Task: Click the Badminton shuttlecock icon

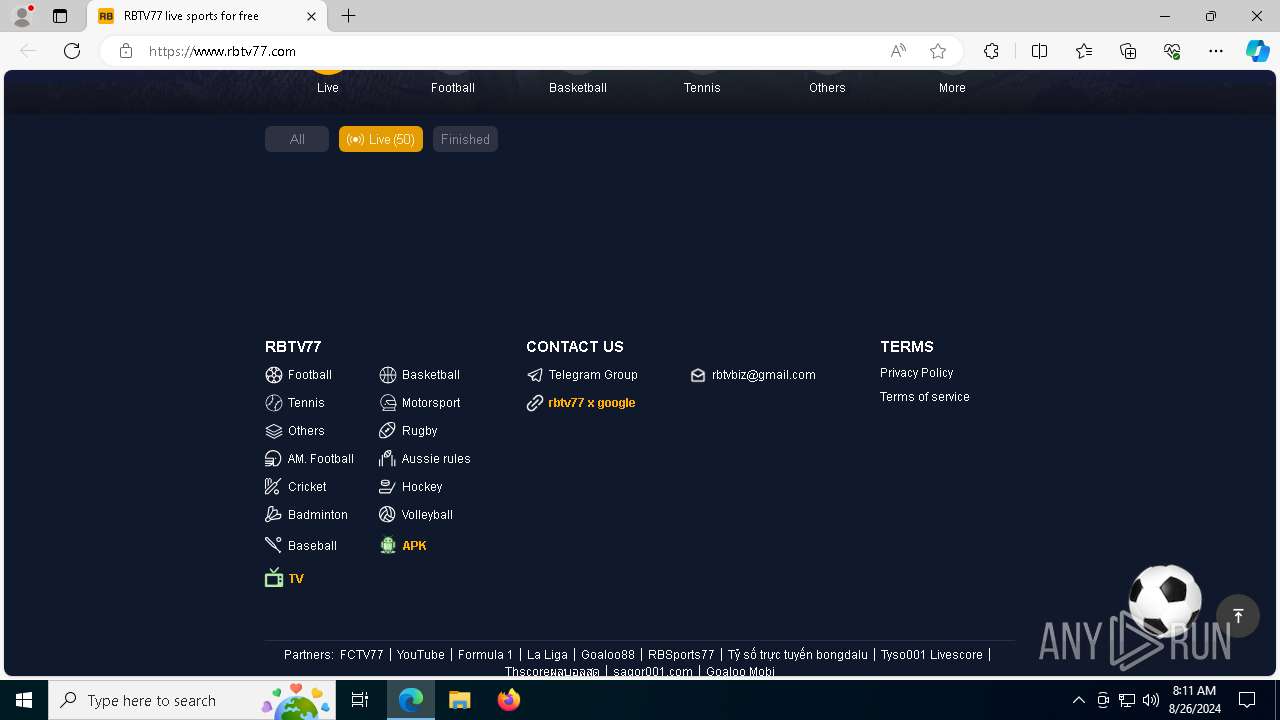Action: [274, 515]
